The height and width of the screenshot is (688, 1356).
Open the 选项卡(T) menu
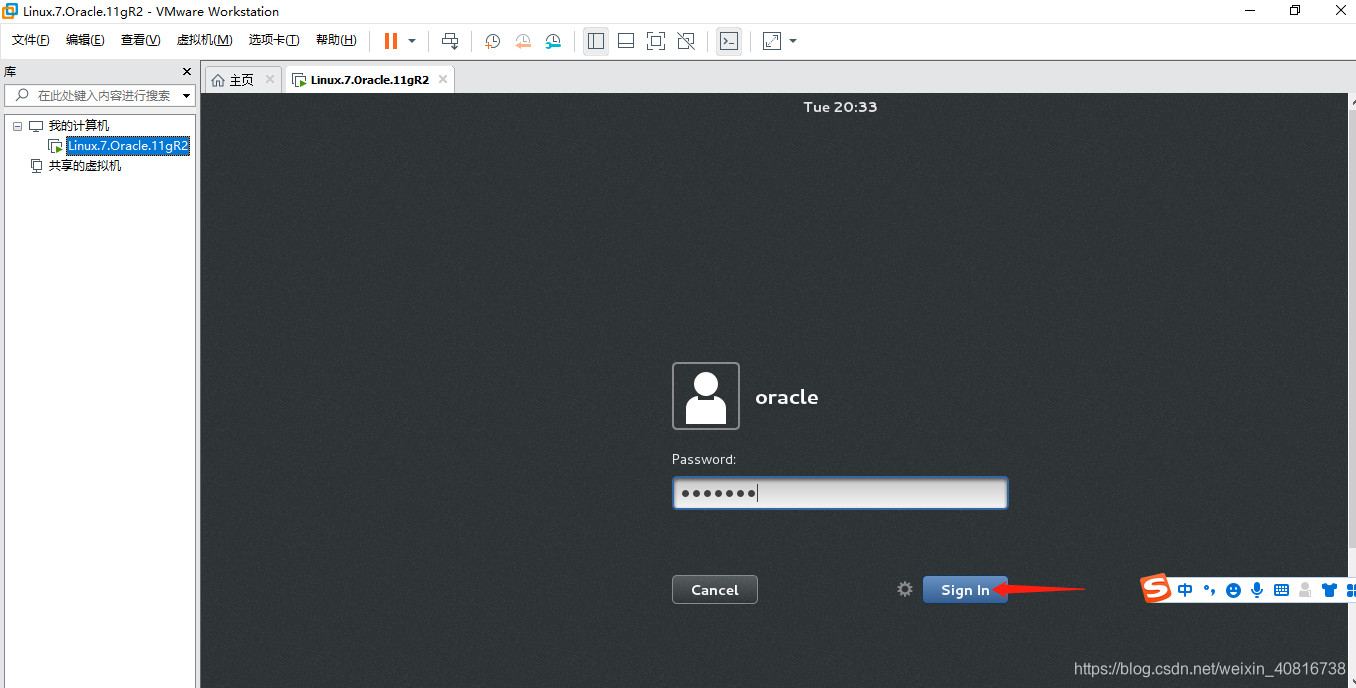pos(274,40)
